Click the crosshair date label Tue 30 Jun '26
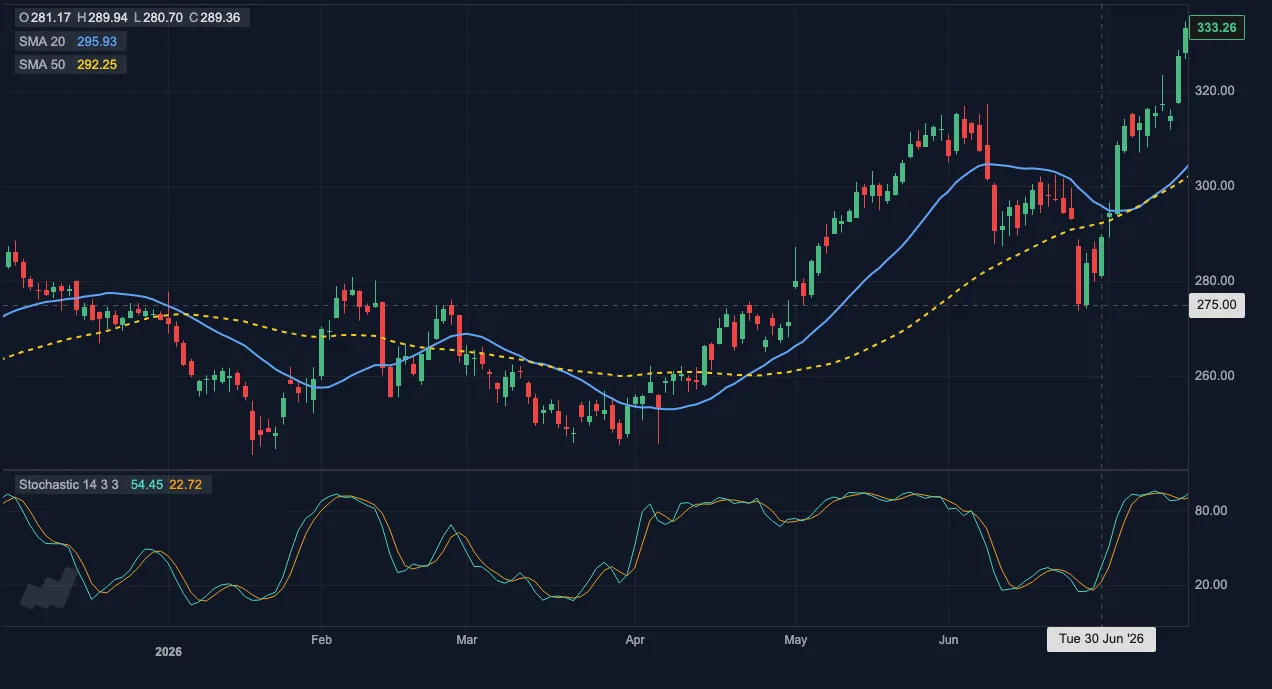This screenshot has width=1272, height=689. point(1101,640)
